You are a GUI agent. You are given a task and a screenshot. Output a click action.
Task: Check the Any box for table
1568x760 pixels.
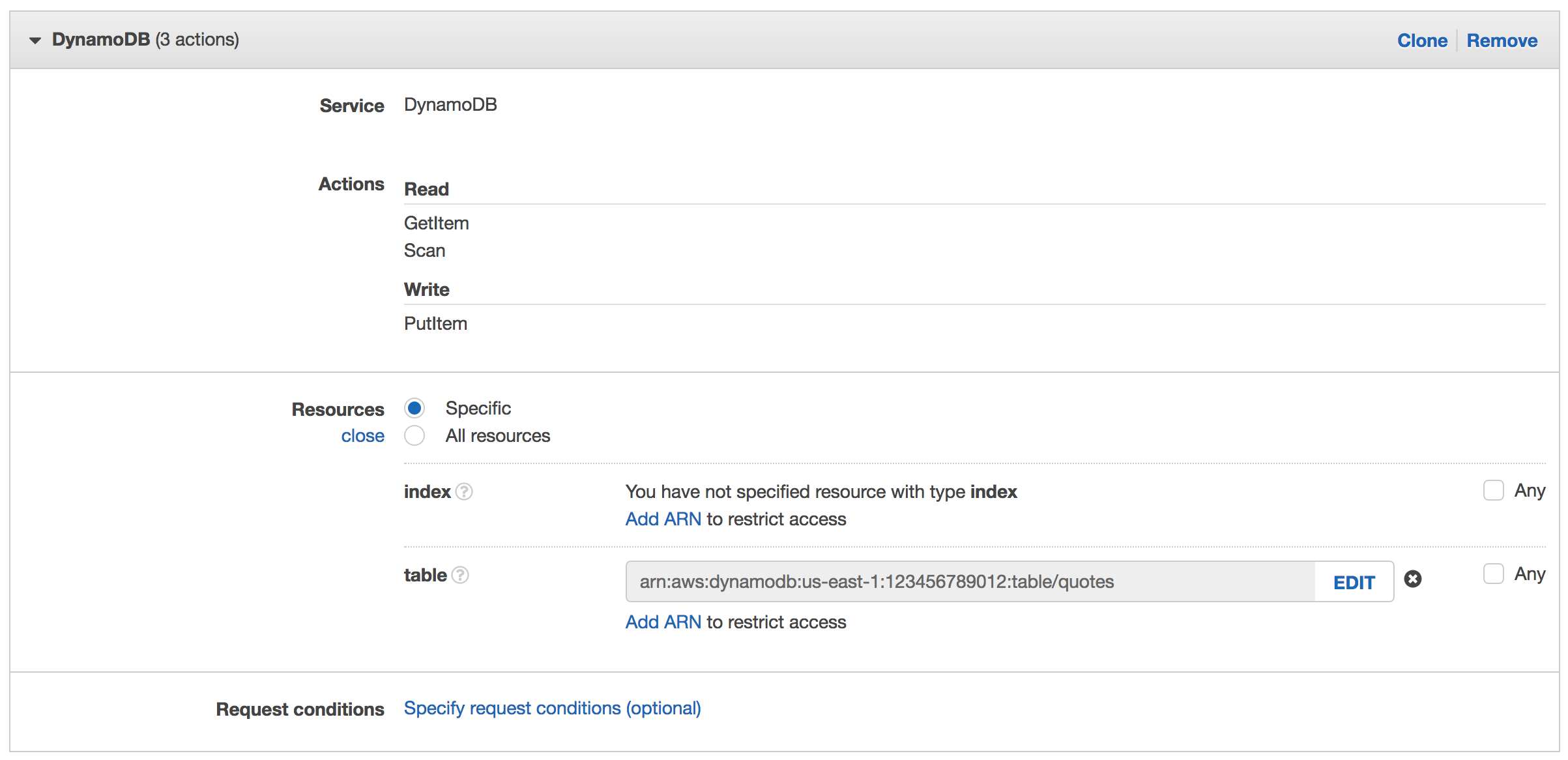click(1493, 574)
